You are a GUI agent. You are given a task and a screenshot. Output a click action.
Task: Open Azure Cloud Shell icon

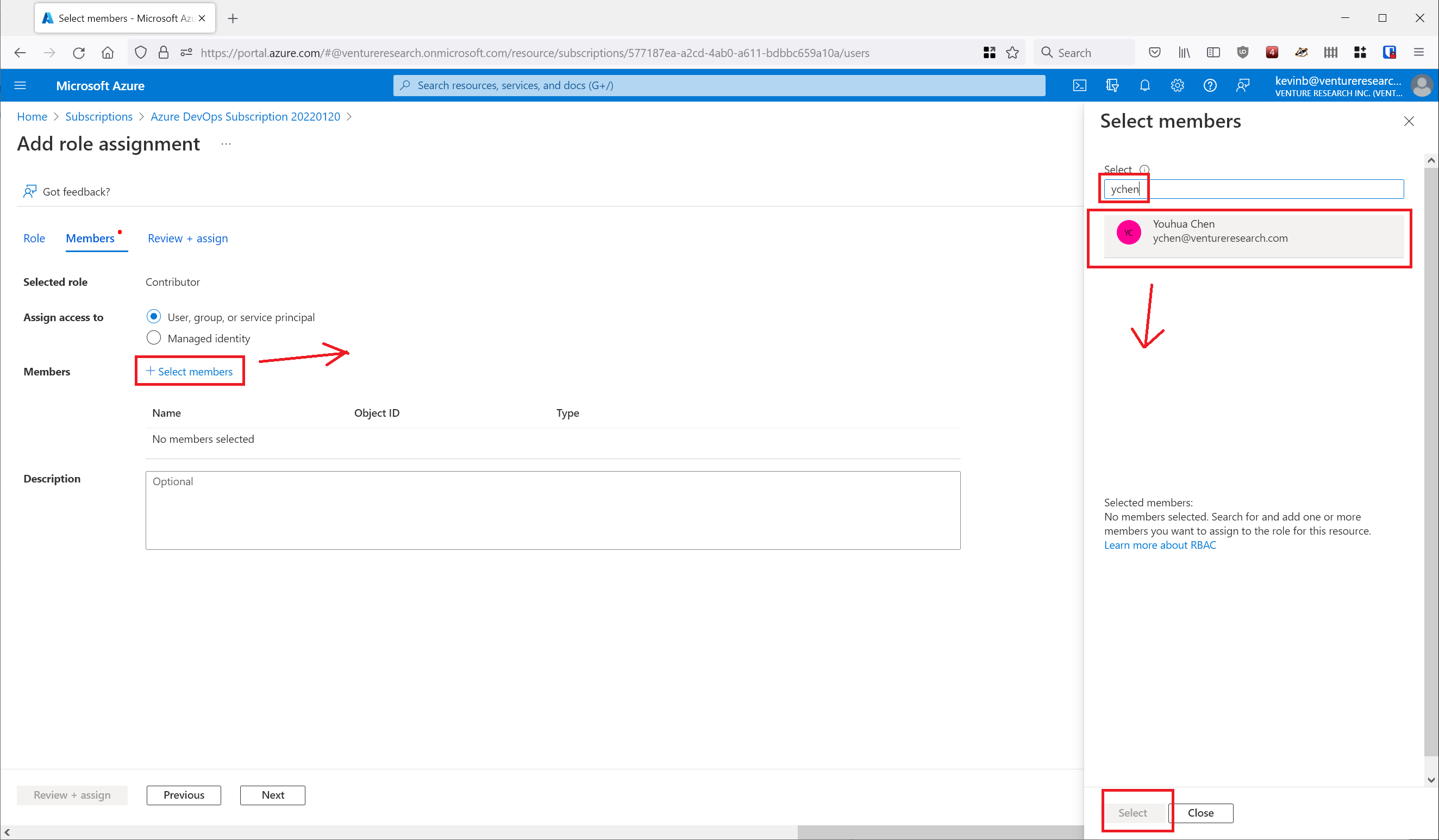[x=1079, y=86]
